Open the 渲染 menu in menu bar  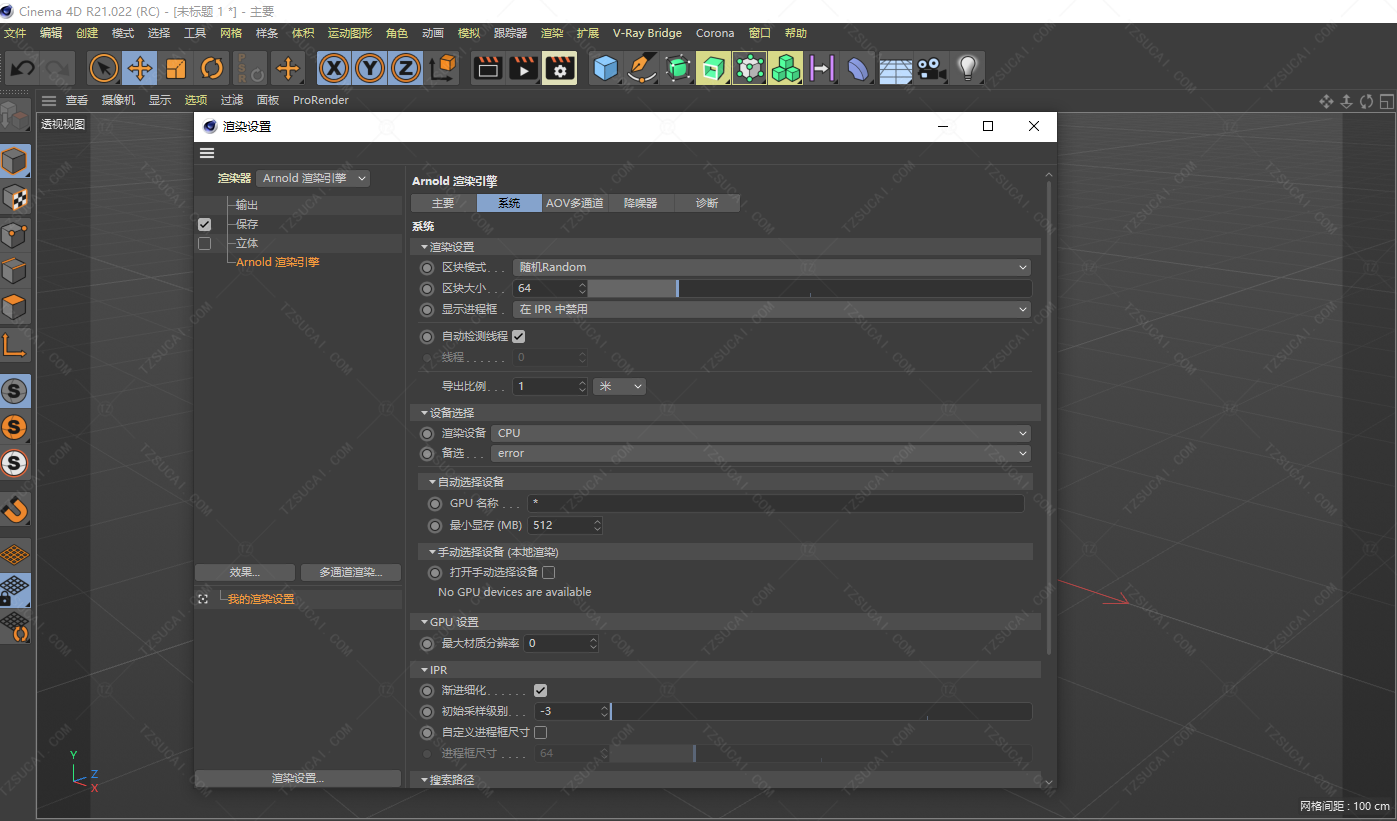(x=552, y=33)
